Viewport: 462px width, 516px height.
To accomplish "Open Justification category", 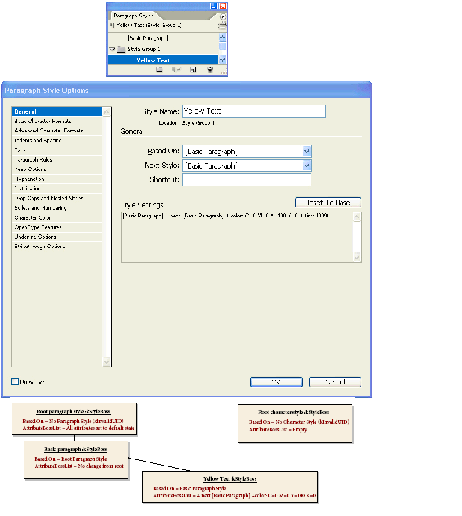I will [27, 188].
